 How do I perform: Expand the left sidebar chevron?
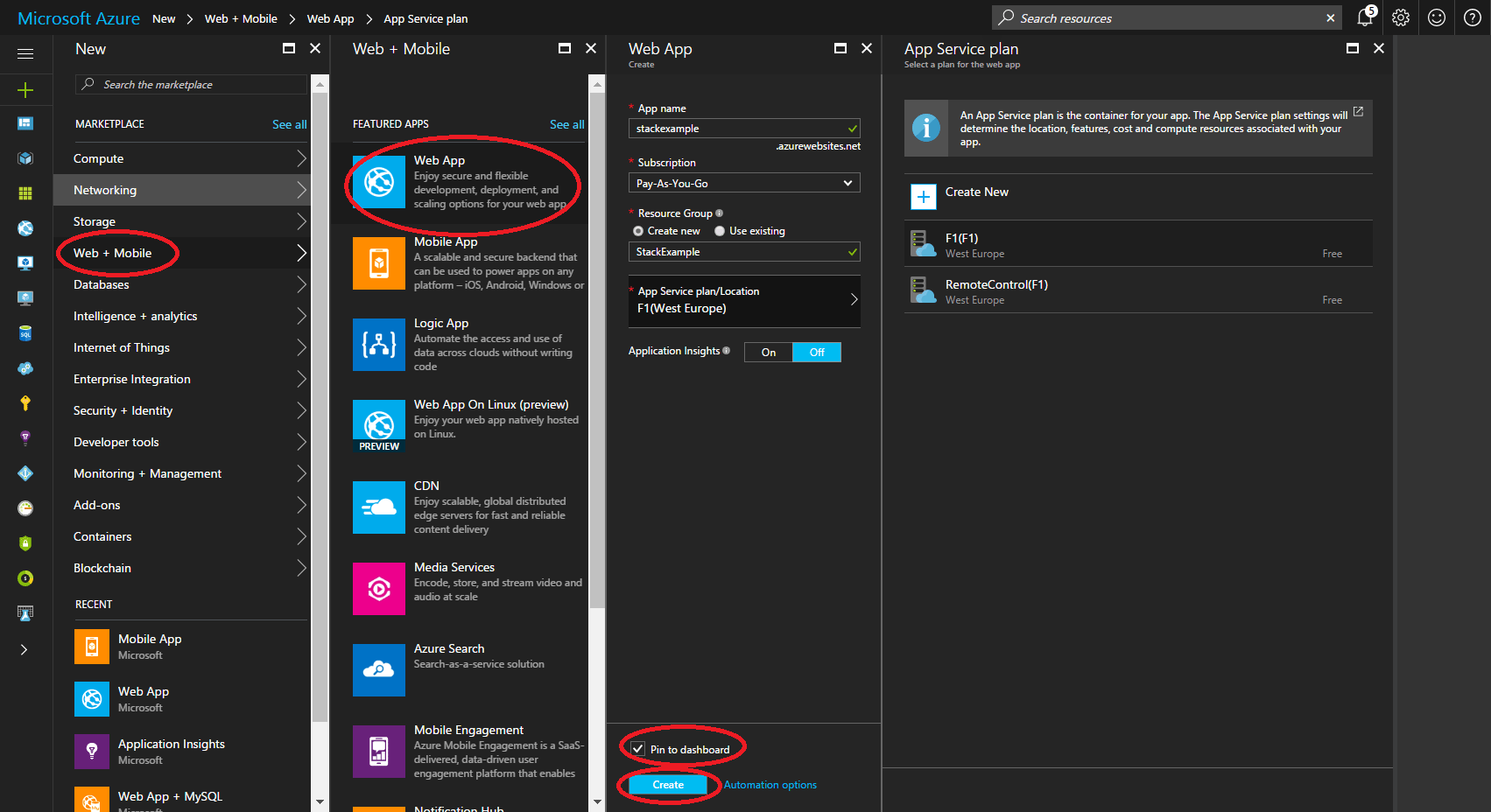[x=25, y=649]
